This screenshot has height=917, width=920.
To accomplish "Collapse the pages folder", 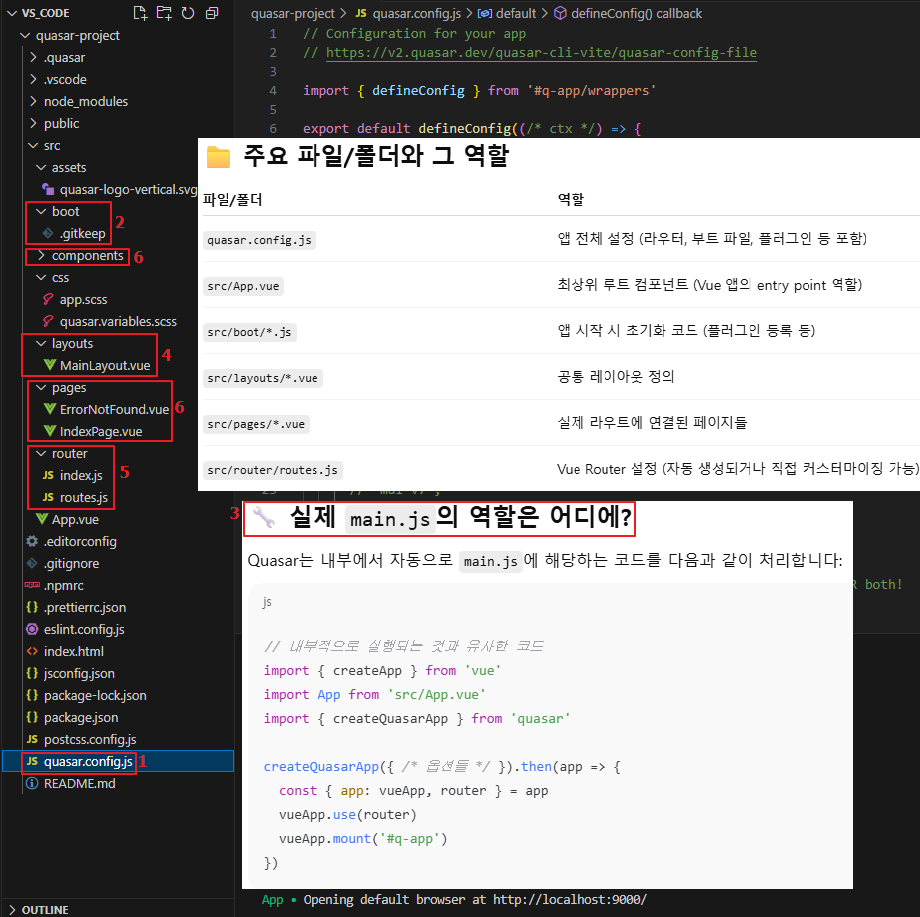I will (x=41, y=387).
